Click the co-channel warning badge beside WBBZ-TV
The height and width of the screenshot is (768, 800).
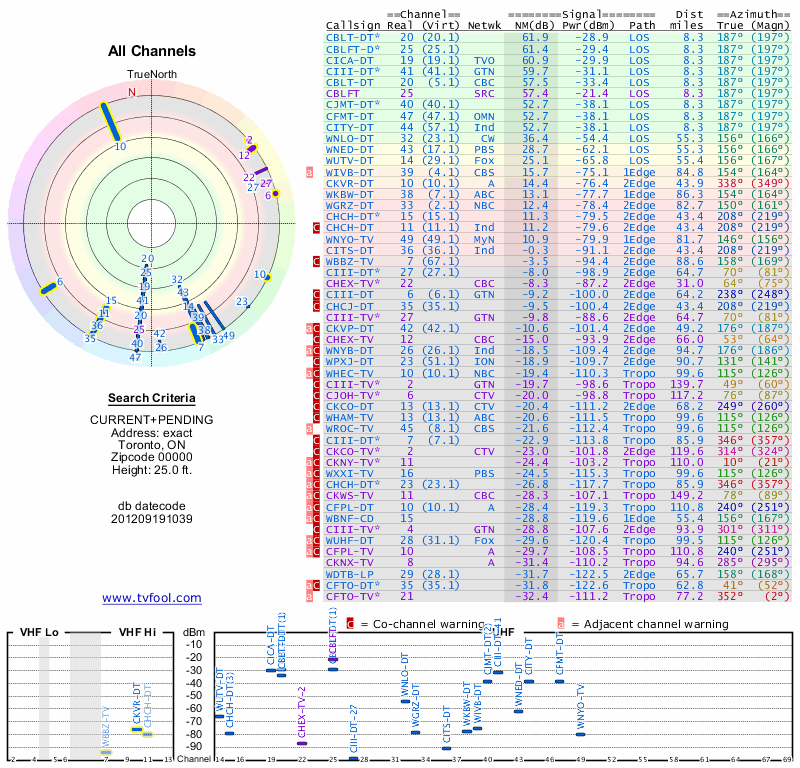tap(315, 262)
